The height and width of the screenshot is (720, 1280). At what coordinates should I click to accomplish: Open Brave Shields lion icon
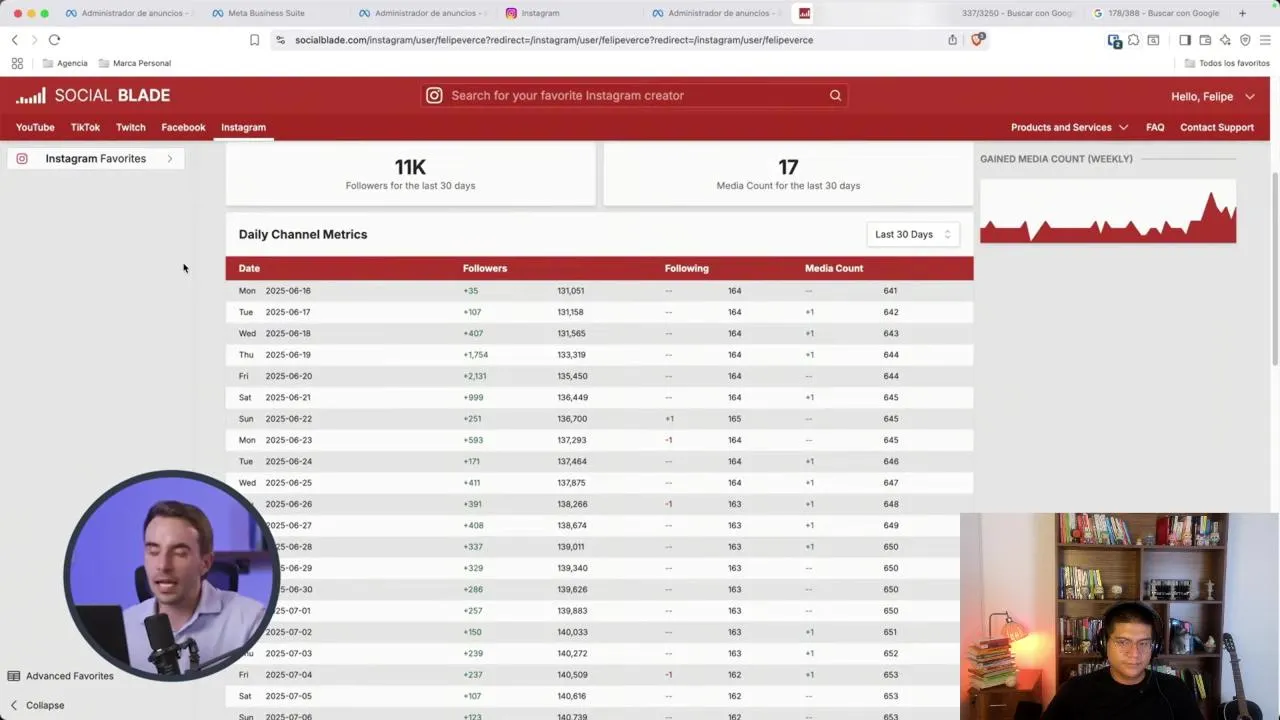pyautogui.click(x=977, y=40)
